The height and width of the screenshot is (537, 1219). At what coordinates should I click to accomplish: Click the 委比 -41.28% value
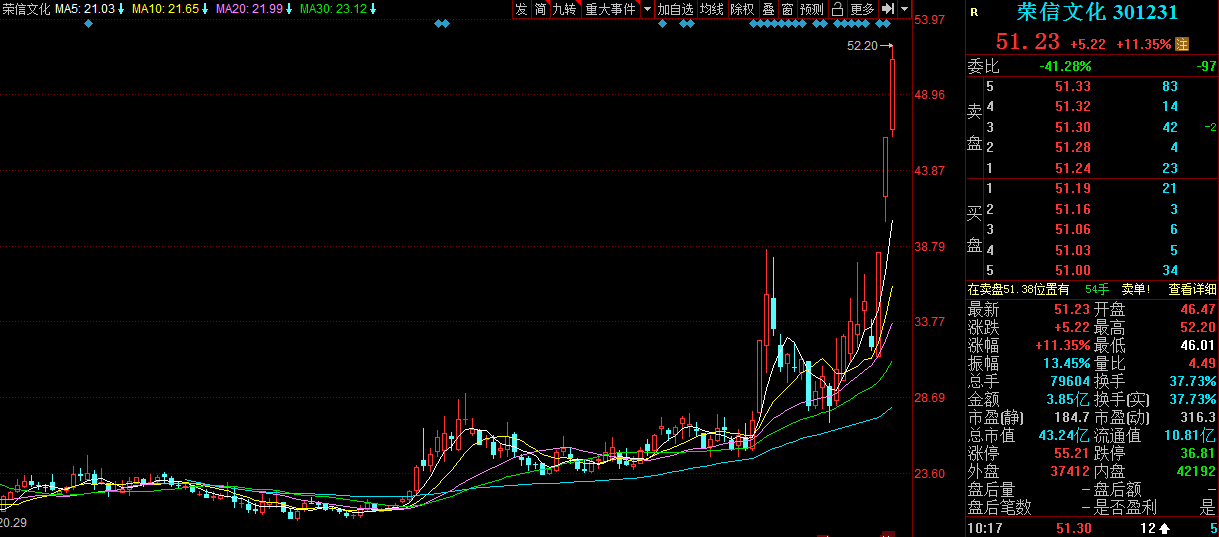click(1066, 66)
